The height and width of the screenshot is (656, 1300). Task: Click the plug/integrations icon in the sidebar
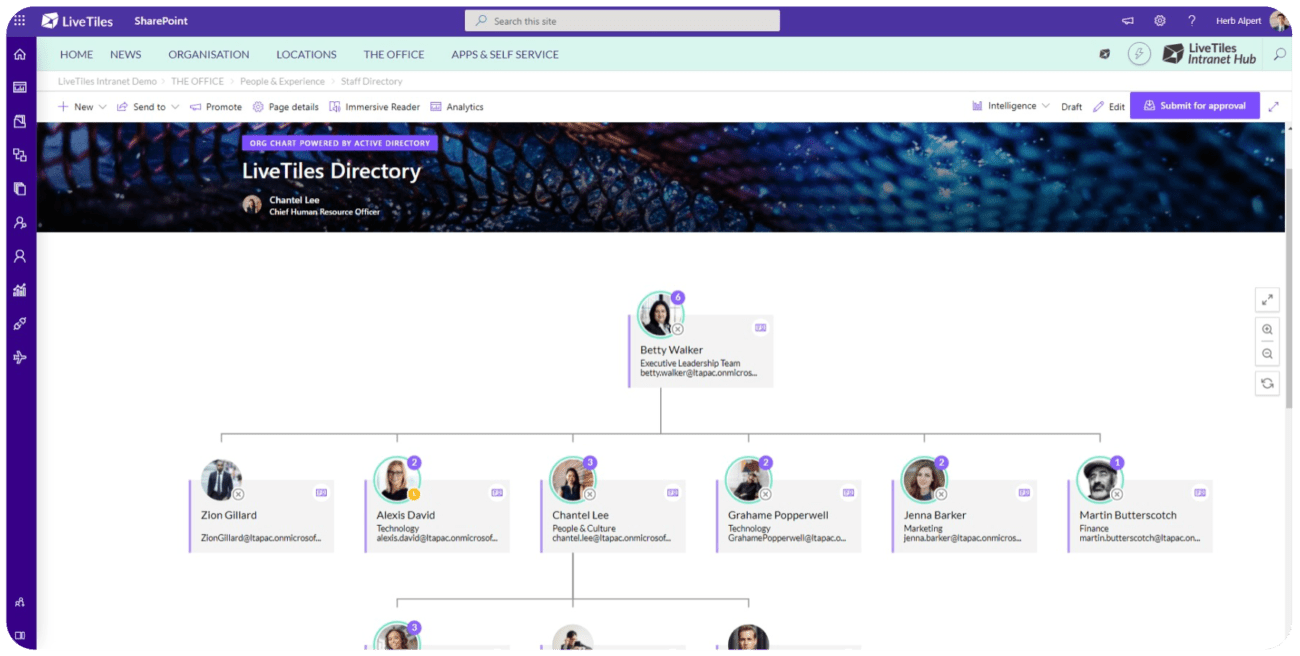[x=19, y=322]
